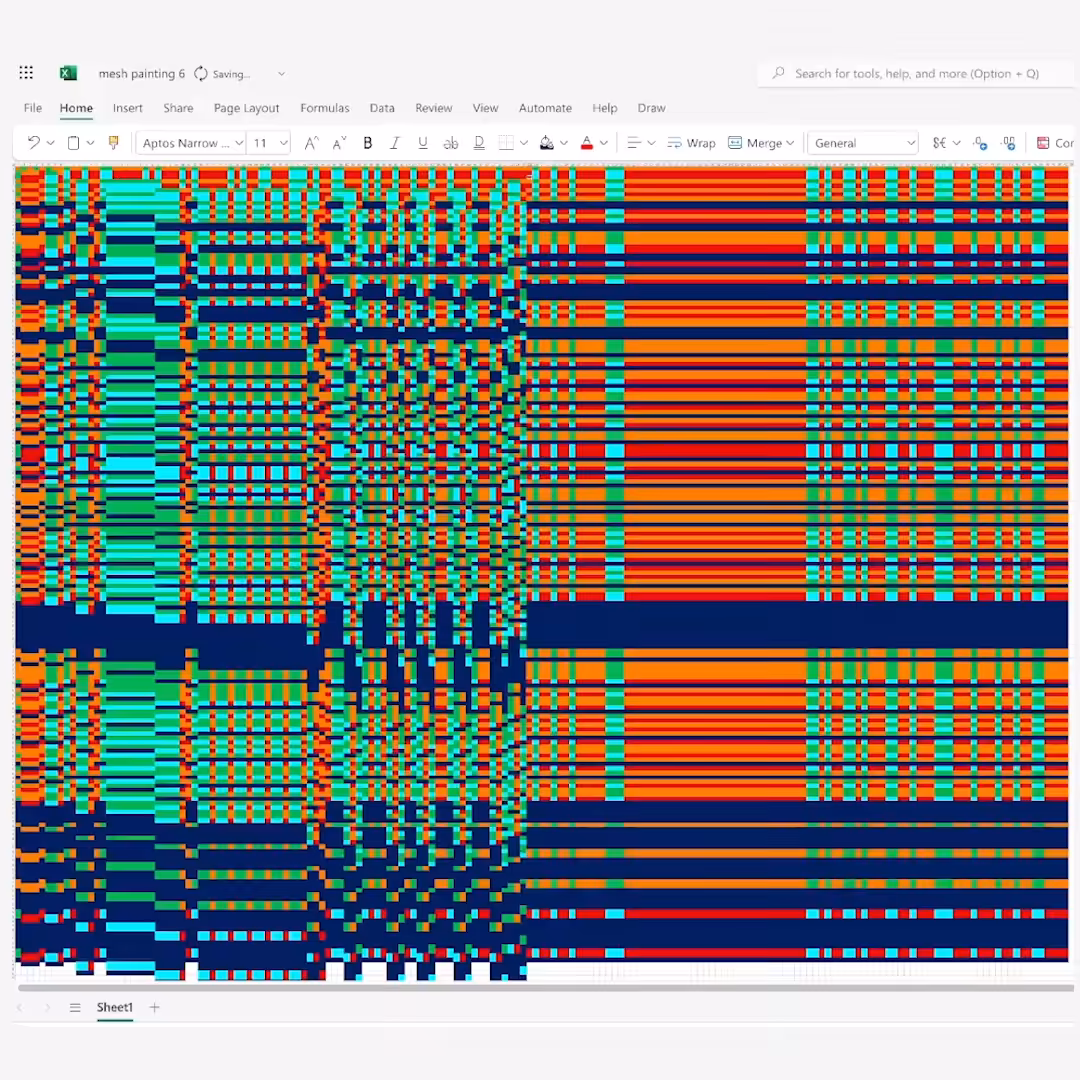The height and width of the screenshot is (1080, 1080).
Task: Click in the search tools box
Action: (x=916, y=74)
